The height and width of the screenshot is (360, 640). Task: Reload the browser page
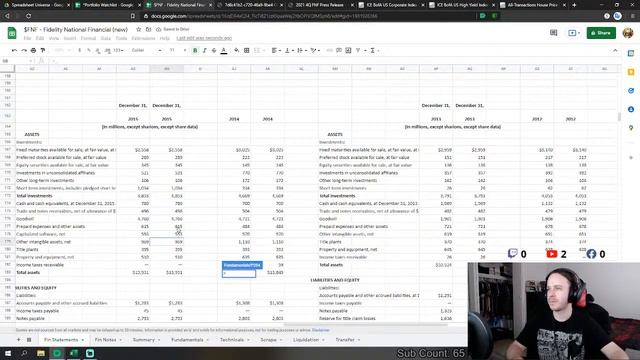pyautogui.click(x=29, y=16)
